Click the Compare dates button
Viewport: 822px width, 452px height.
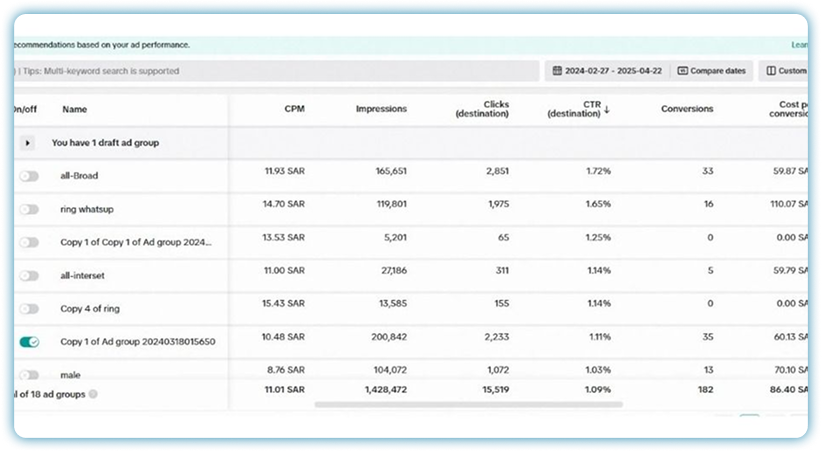(x=711, y=71)
